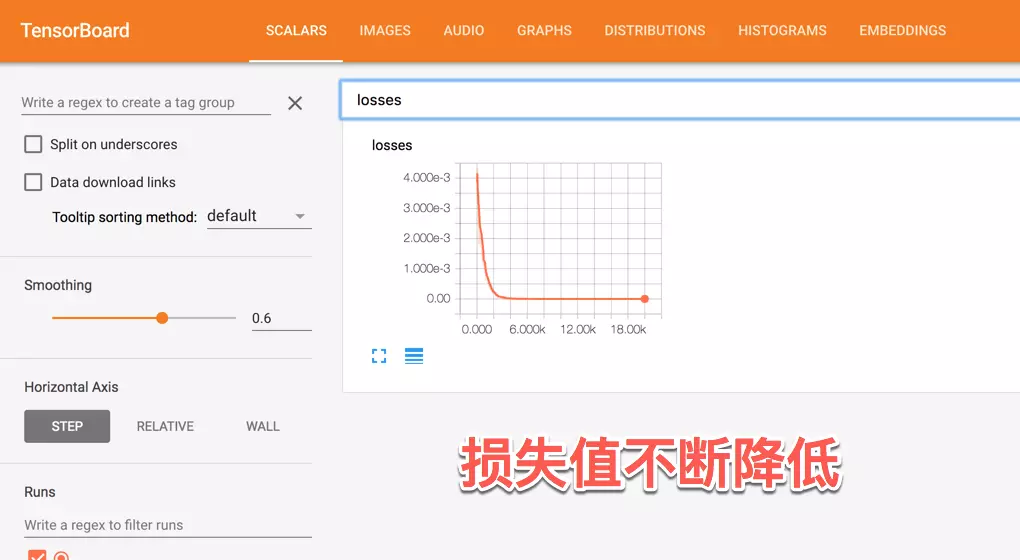Set horizontal axis to WALL
This screenshot has width=1020, height=560.
coord(263,426)
